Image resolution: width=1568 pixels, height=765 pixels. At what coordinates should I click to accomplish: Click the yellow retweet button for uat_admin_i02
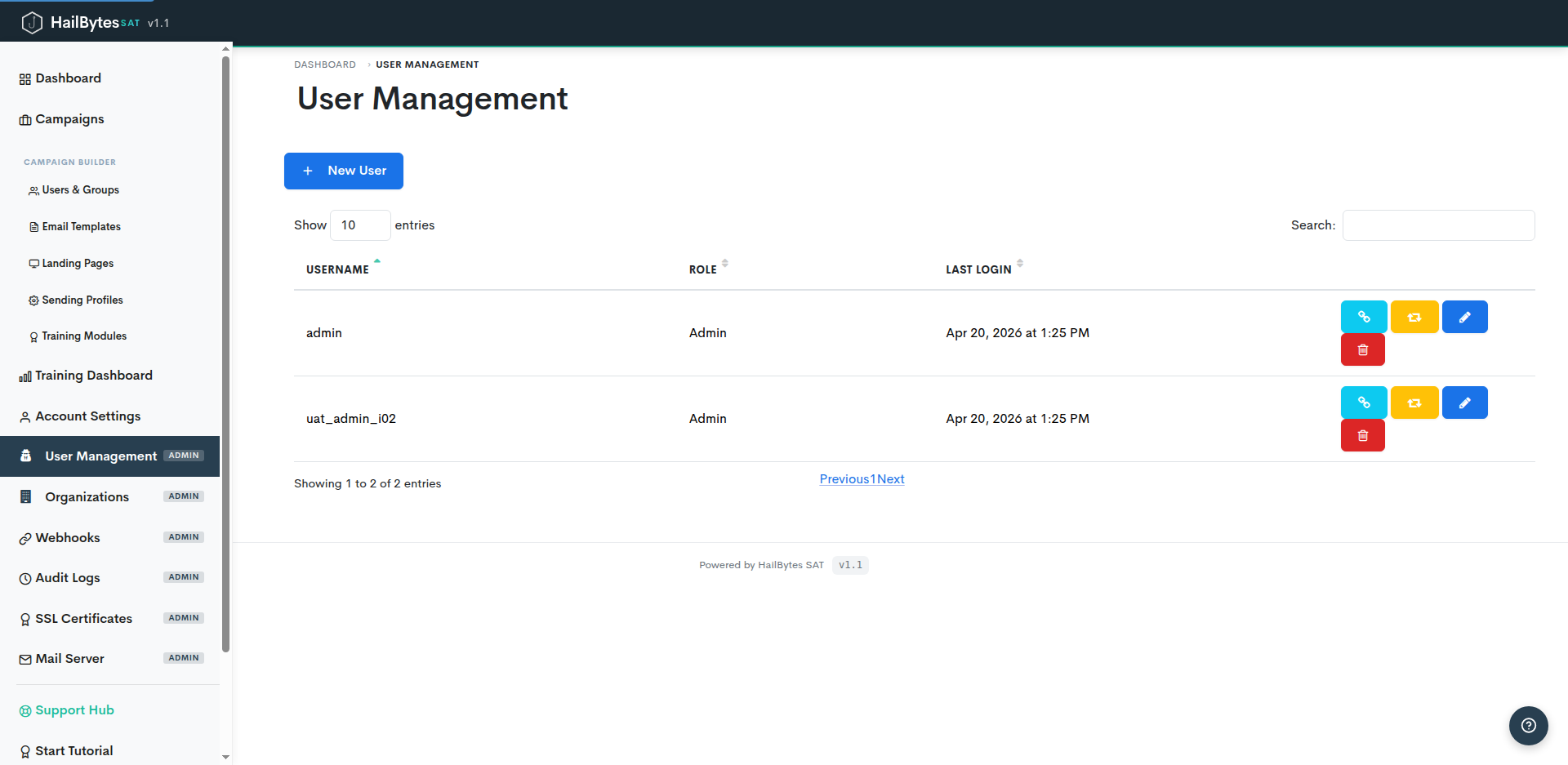pyautogui.click(x=1414, y=403)
